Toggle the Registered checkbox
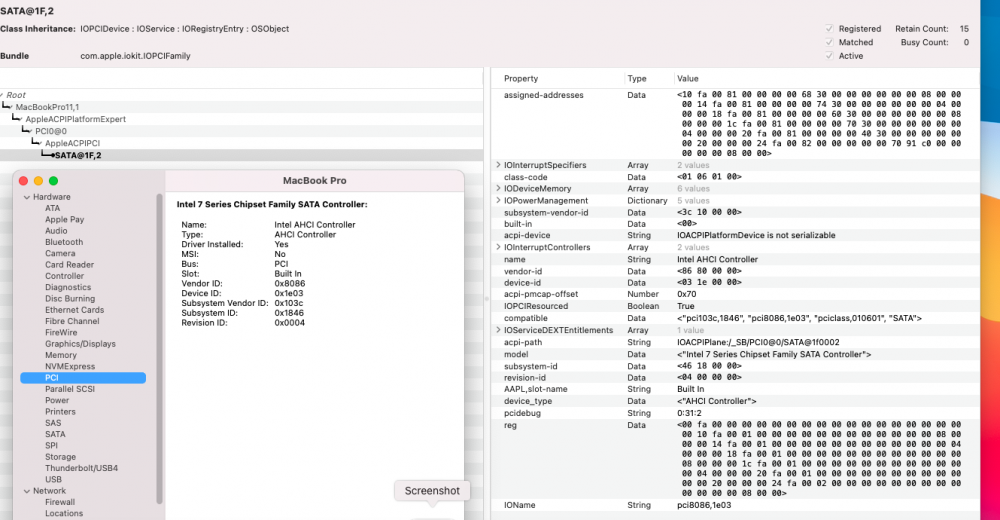The height and width of the screenshot is (520, 1000). click(x=829, y=29)
